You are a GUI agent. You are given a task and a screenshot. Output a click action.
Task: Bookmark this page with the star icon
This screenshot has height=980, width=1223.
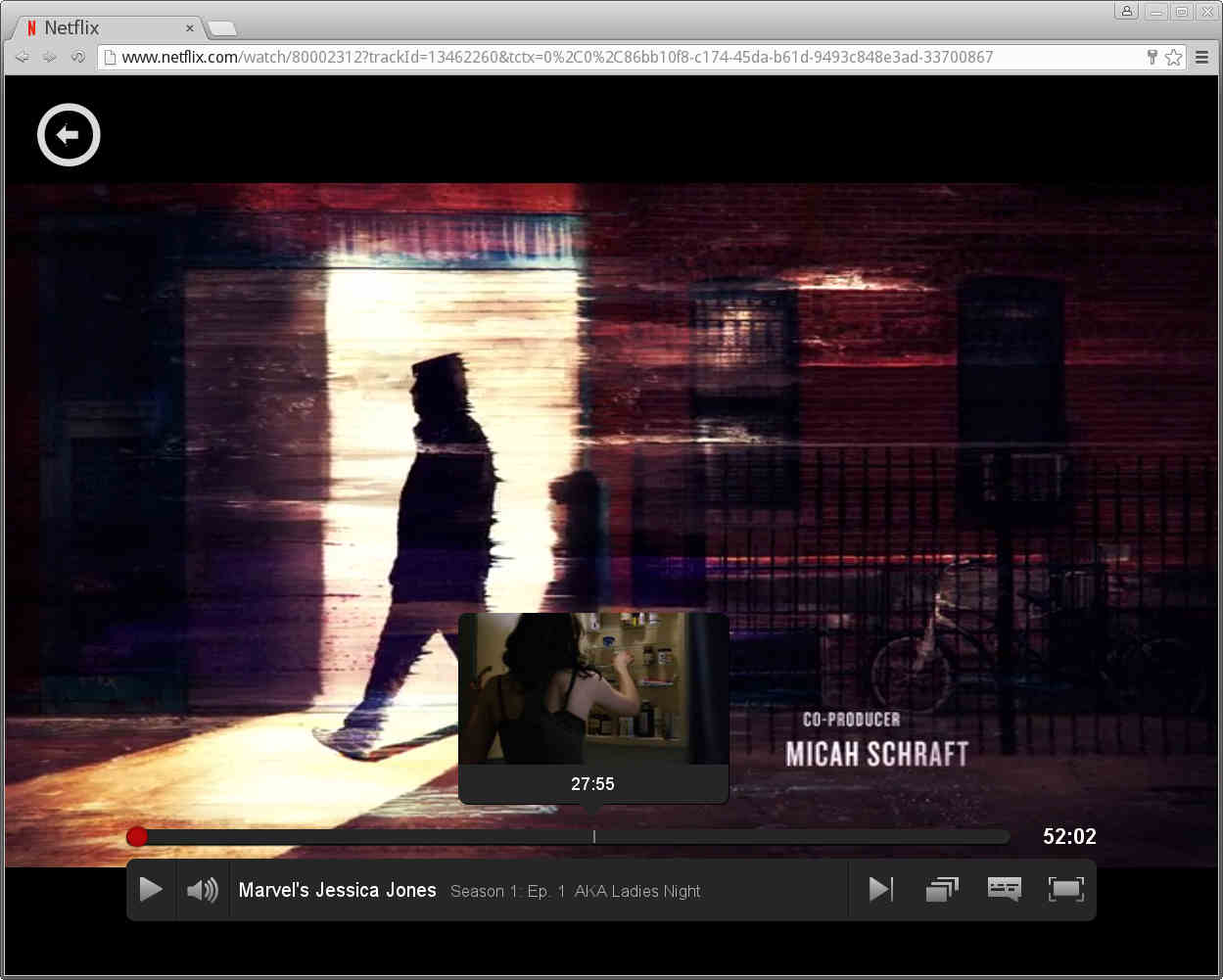[1173, 57]
